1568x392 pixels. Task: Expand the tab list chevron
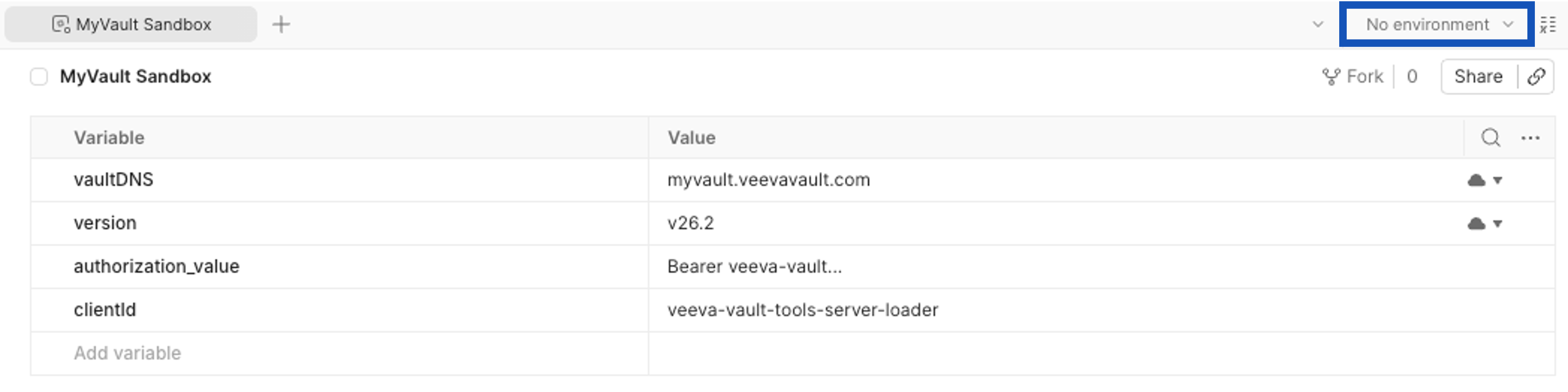[x=1318, y=24]
